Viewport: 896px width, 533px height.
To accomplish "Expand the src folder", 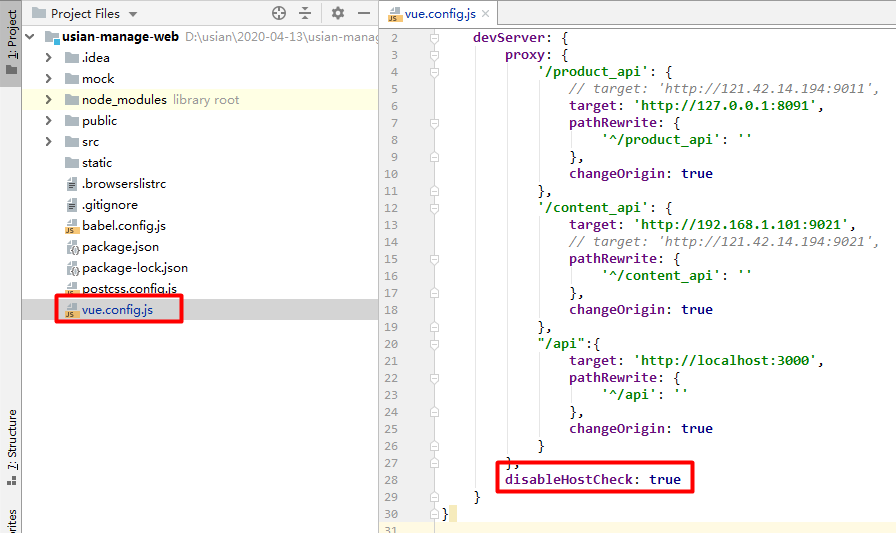I will [49, 142].
